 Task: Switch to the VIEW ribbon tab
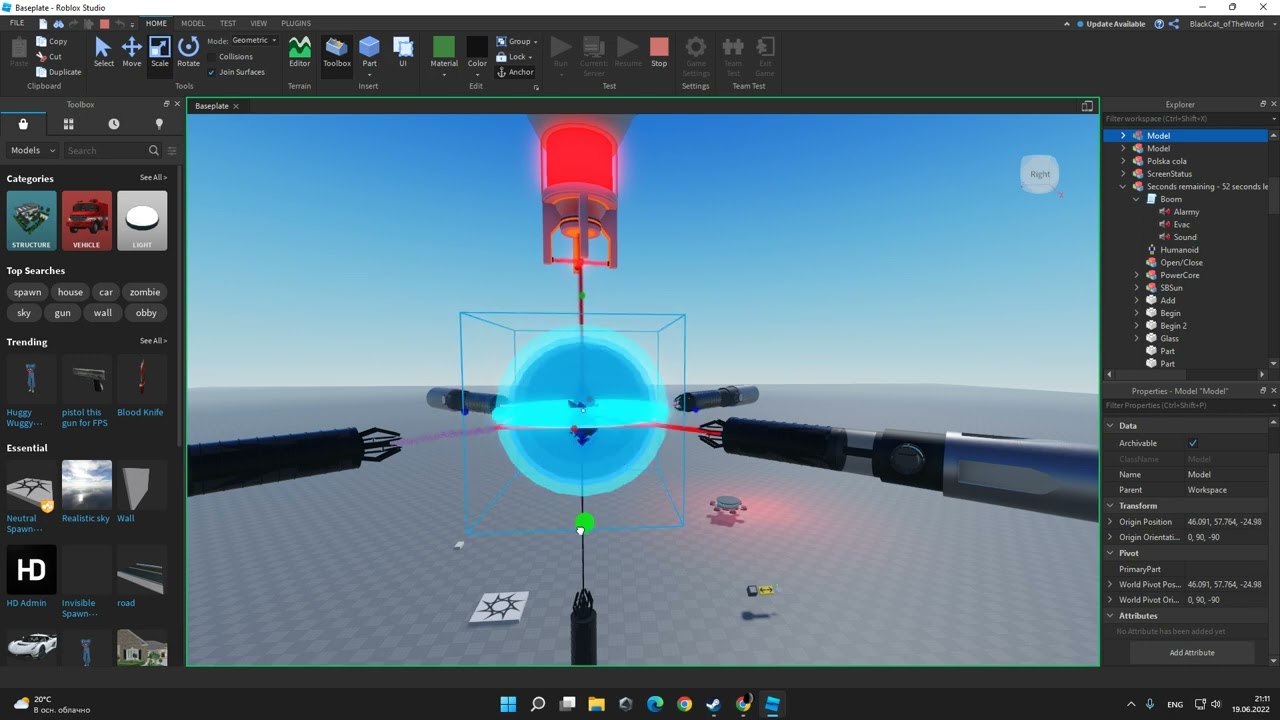[259, 23]
